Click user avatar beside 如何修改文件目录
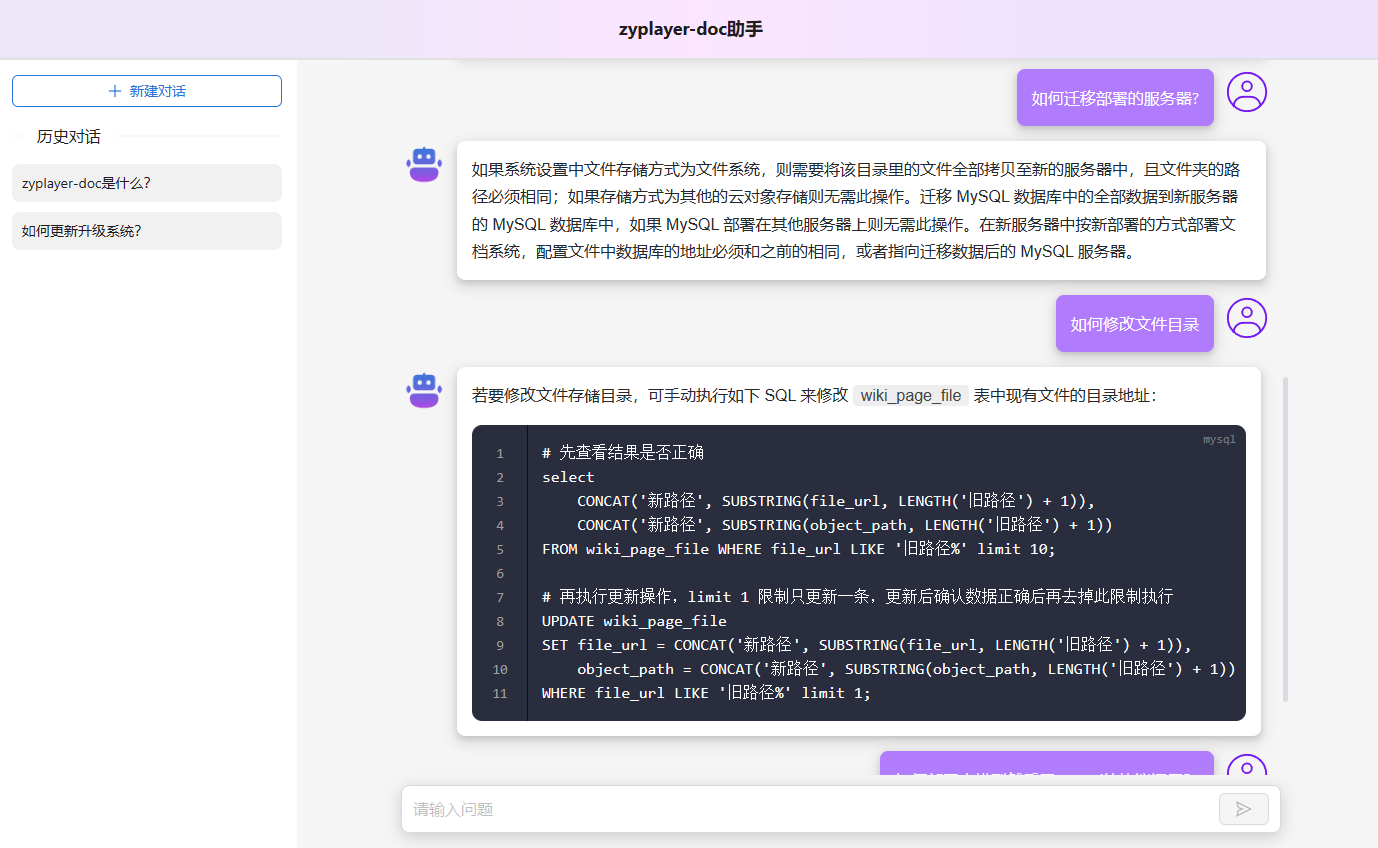1378x848 pixels. (x=1247, y=318)
